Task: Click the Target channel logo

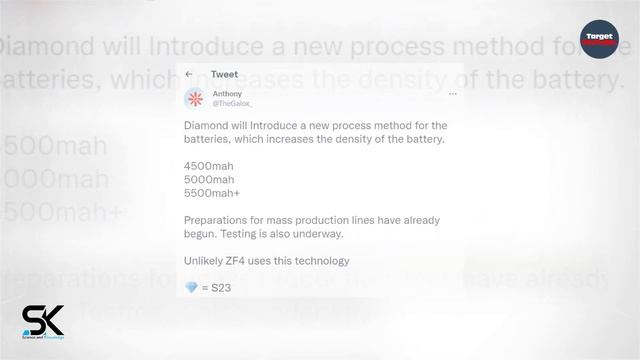Action: (599, 39)
